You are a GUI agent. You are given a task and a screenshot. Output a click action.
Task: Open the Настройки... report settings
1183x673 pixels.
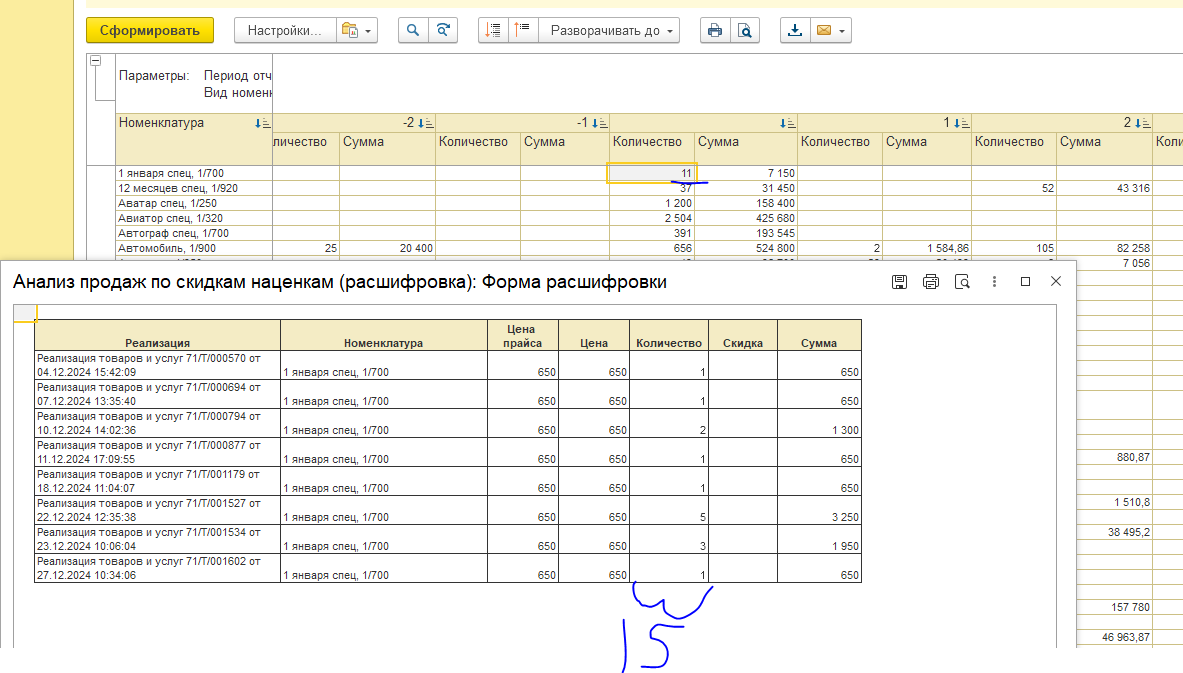(x=284, y=30)
